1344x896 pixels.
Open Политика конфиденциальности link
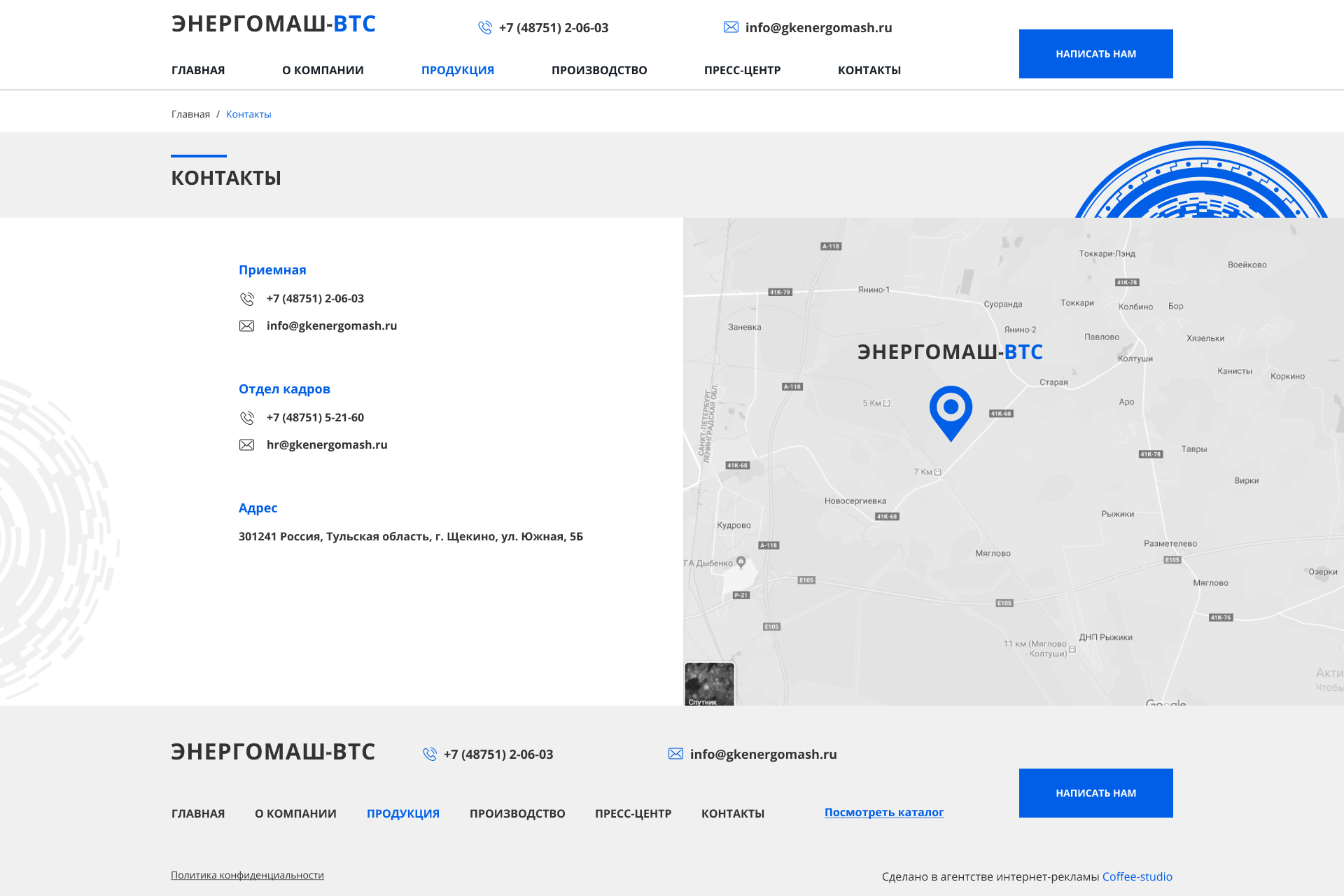point(247,875)
